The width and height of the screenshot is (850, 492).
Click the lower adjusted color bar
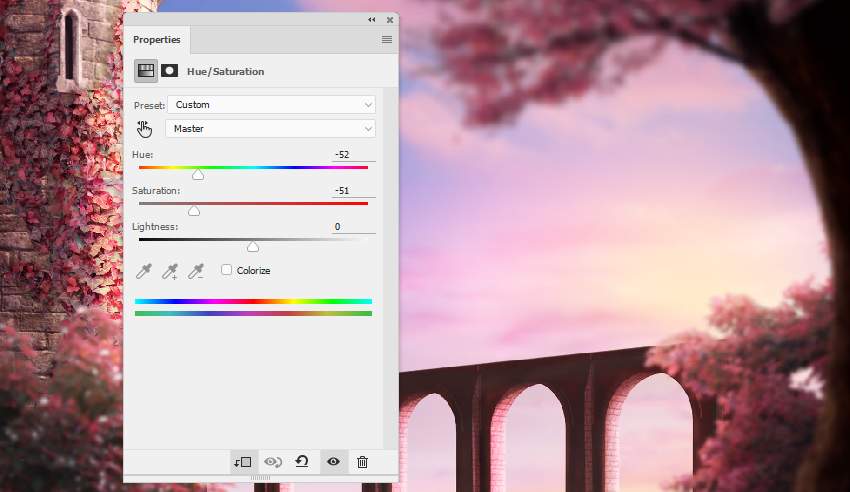tap(253, 313)
